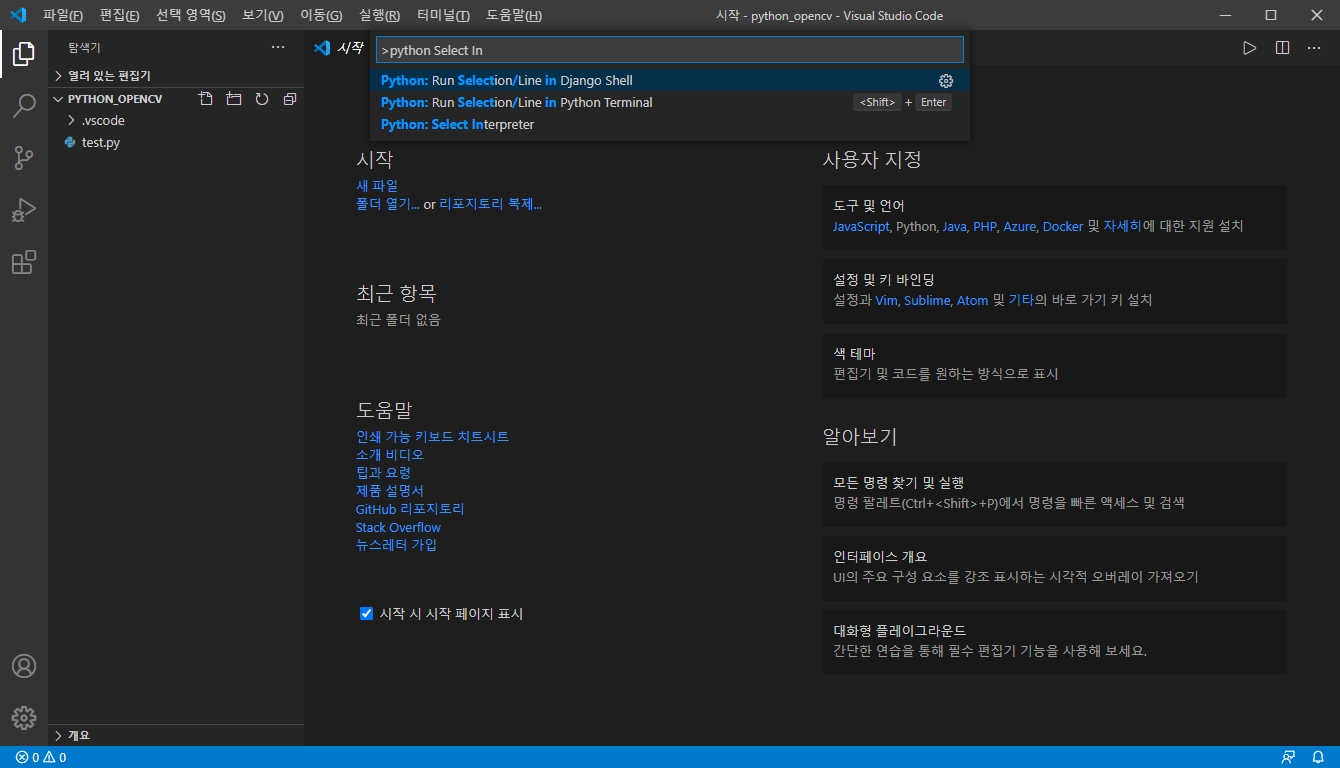1340x768 pixels.
Task: Open the 보기(V) menu
Action: point(263,15)
